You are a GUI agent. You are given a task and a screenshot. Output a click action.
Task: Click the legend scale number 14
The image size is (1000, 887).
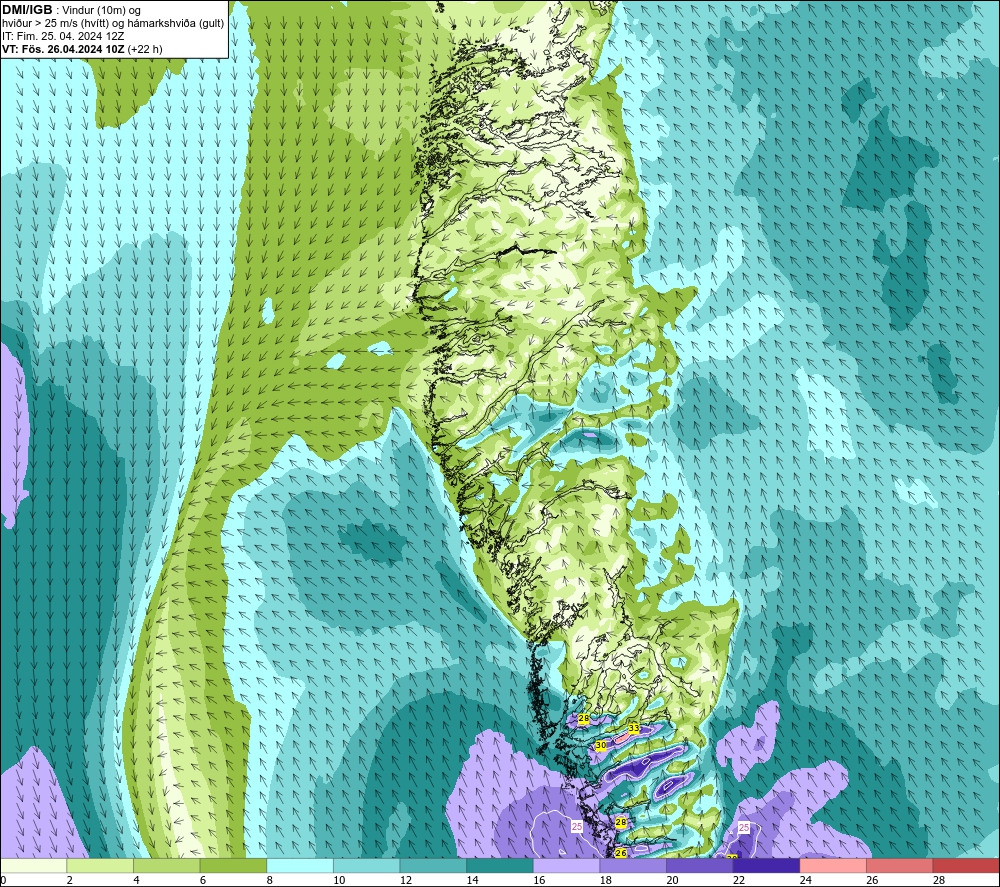[473, 880]
